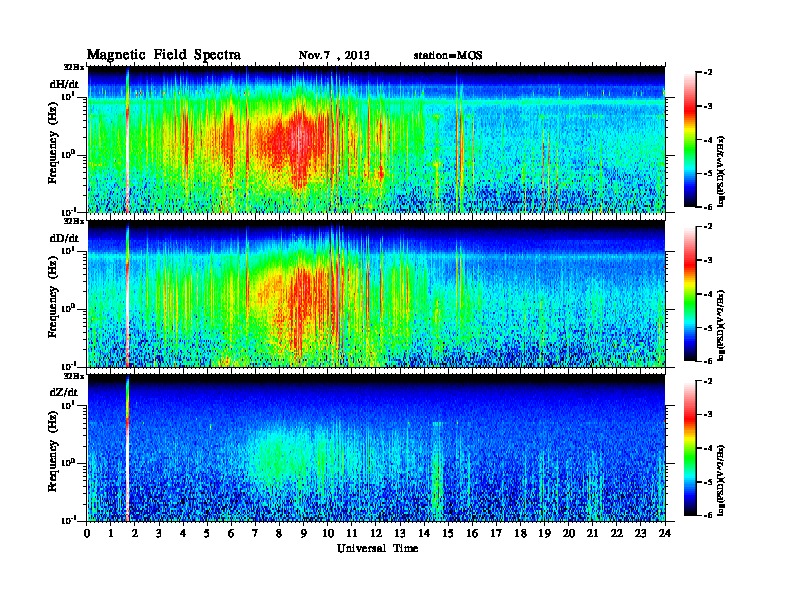Pick the dZ/dt panel color scale bar
The image size is (792, 612).
coord(689,448)
